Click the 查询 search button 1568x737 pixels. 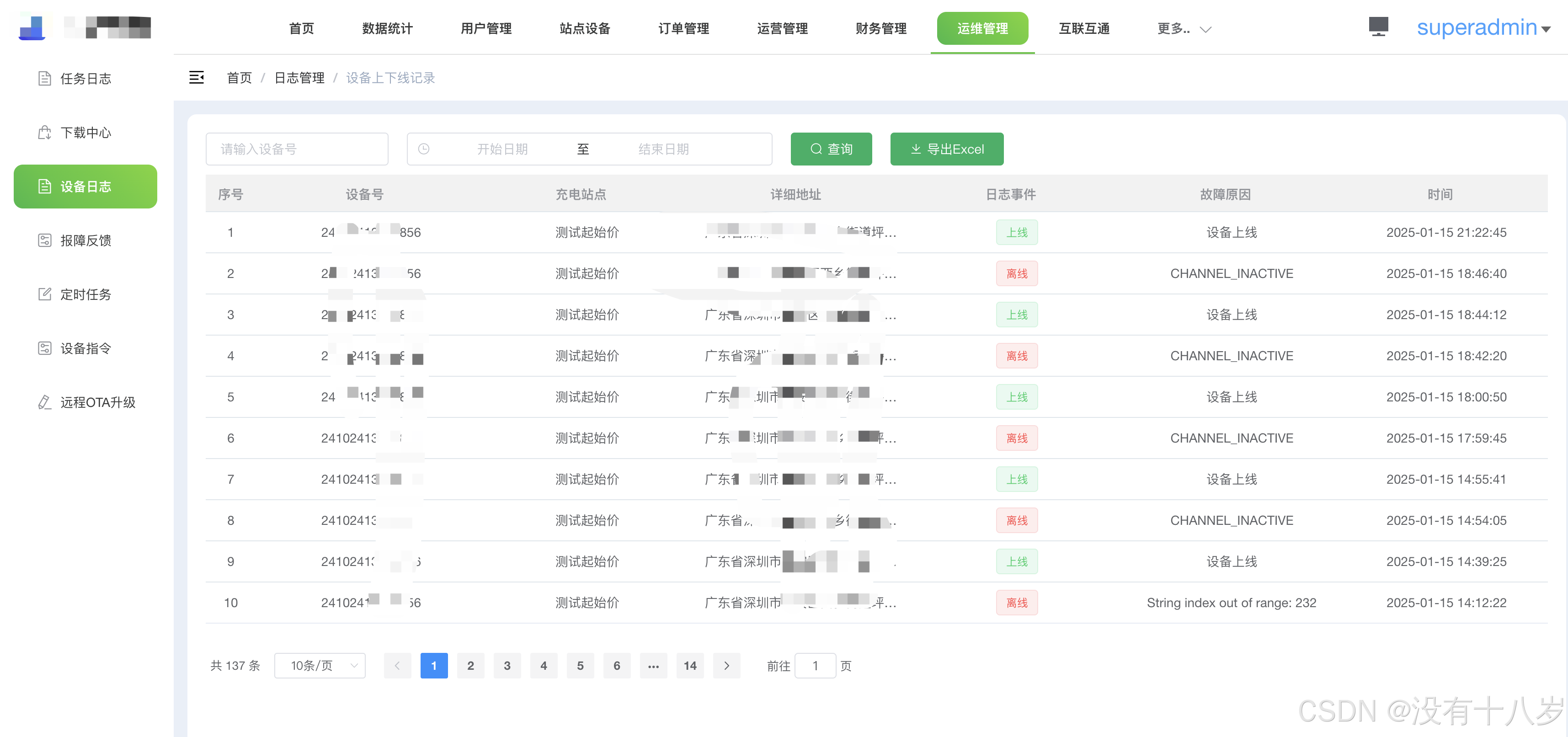tap(831, 149)
